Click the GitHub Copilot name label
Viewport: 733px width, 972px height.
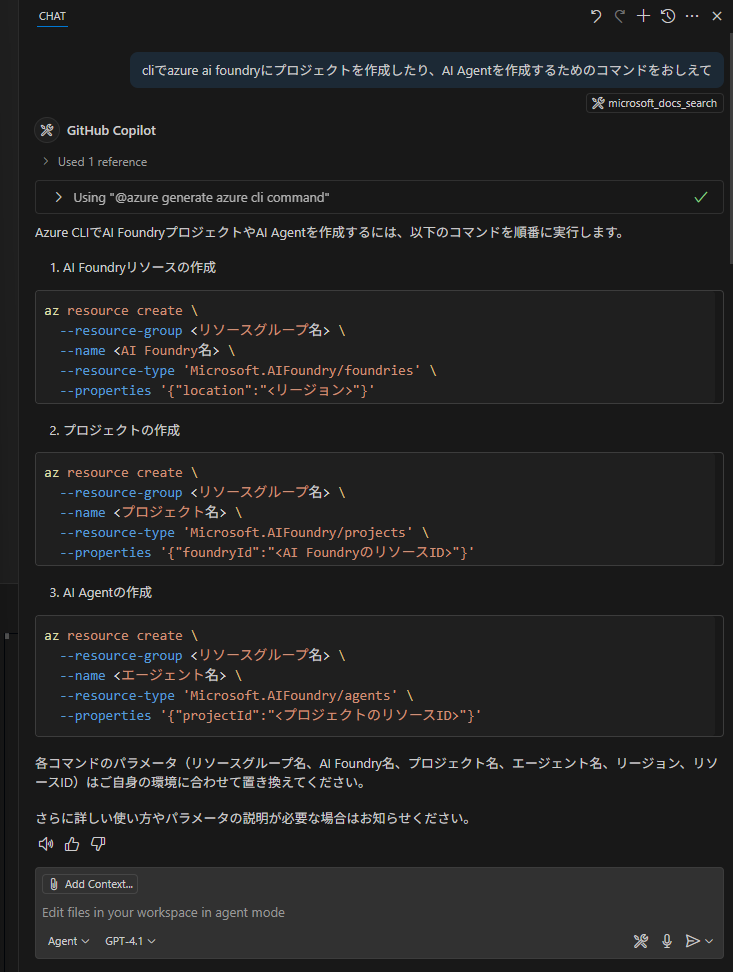pyautogui.click(x=112, y=130)
